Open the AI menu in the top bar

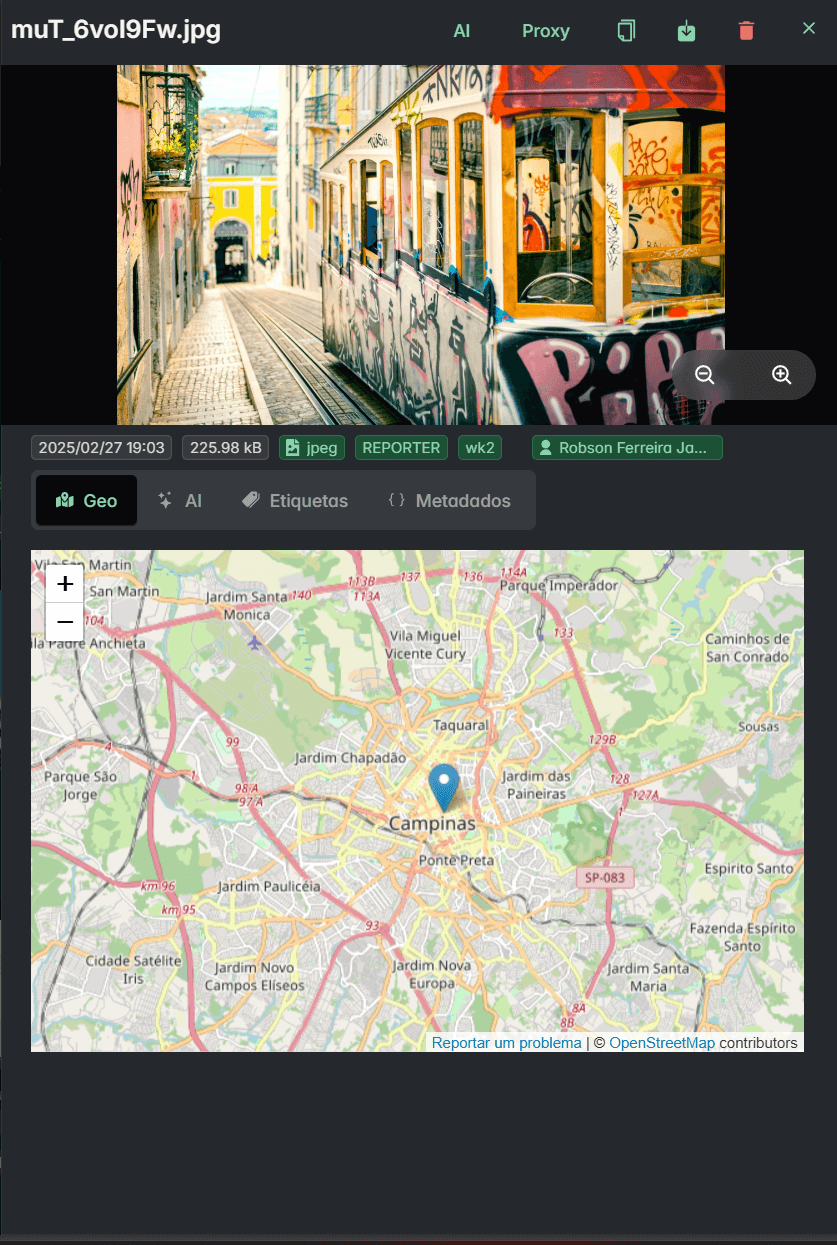point(461,31)
